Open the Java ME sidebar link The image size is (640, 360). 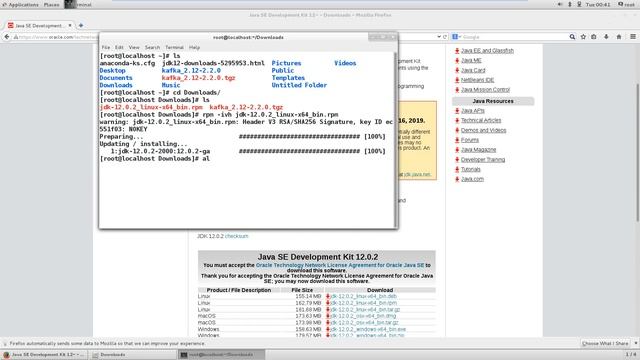471,60
